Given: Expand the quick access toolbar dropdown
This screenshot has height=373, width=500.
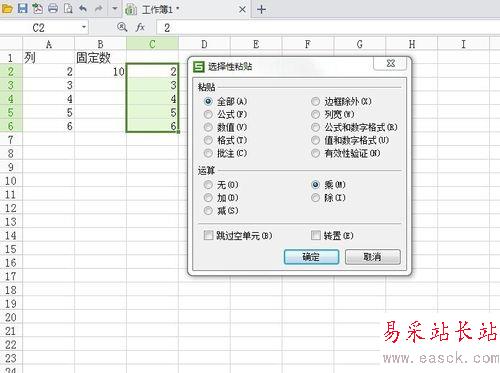Looking at the screenshot, I should click(x=115, y=8).
